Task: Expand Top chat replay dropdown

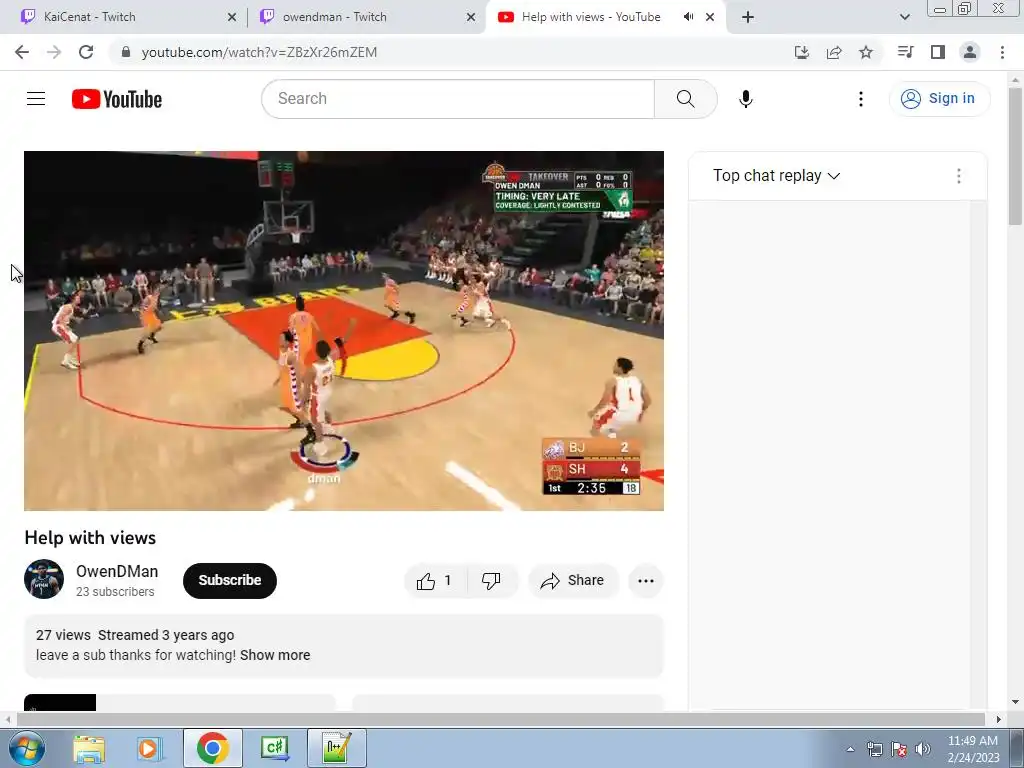Action: click(x=776, y=176)
